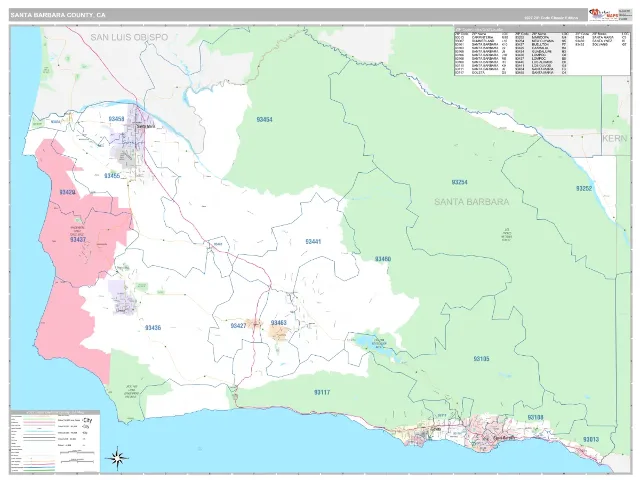The width and height of the screenshot is (640, 480).
Task: Select ZIP code label 93013
Action: coord(591,440)
